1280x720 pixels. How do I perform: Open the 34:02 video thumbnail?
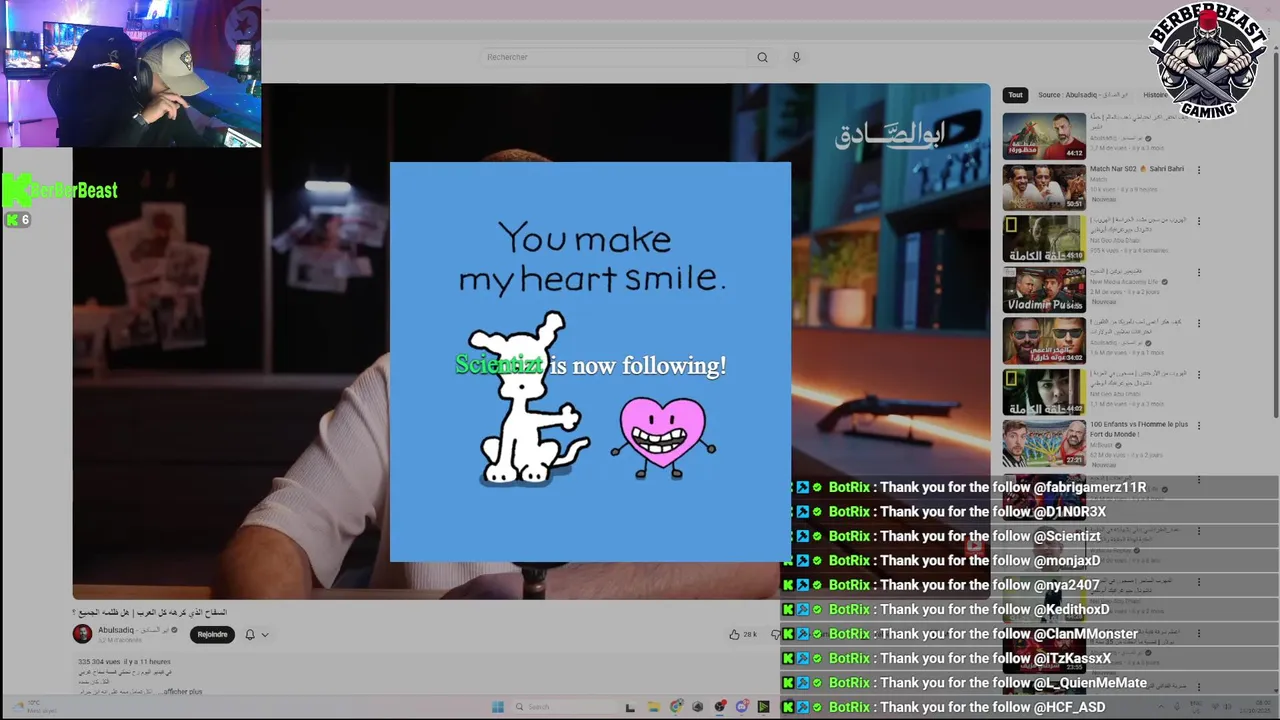(x=1044, y=341)
